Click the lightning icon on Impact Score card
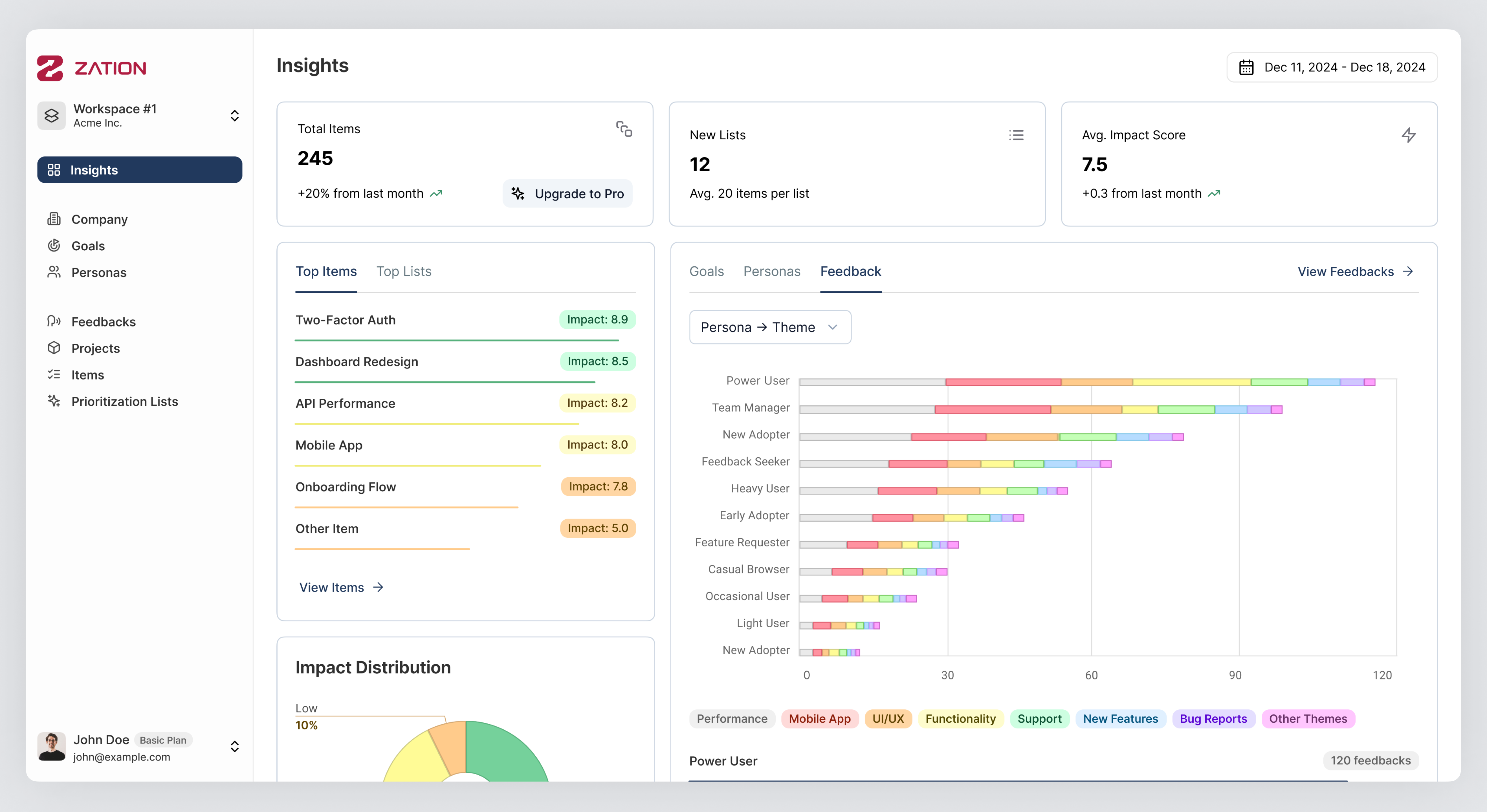This screenshot has width=1487, height=812. coord(1408,135)
